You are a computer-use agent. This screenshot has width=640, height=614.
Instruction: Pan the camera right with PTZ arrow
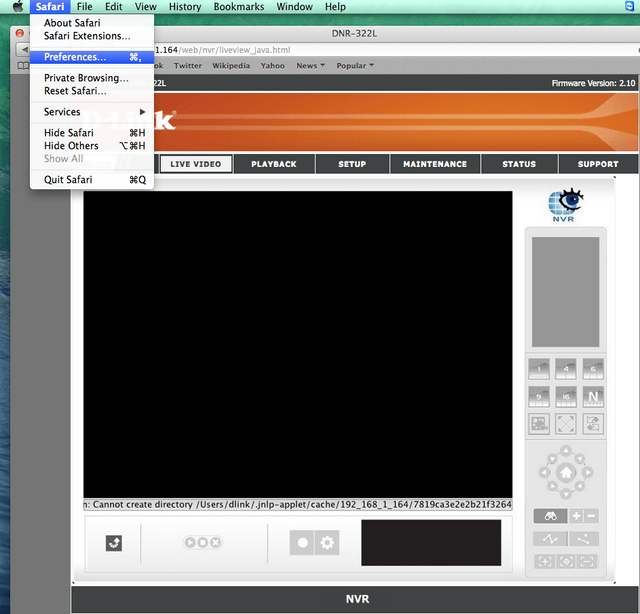point(588,473)
